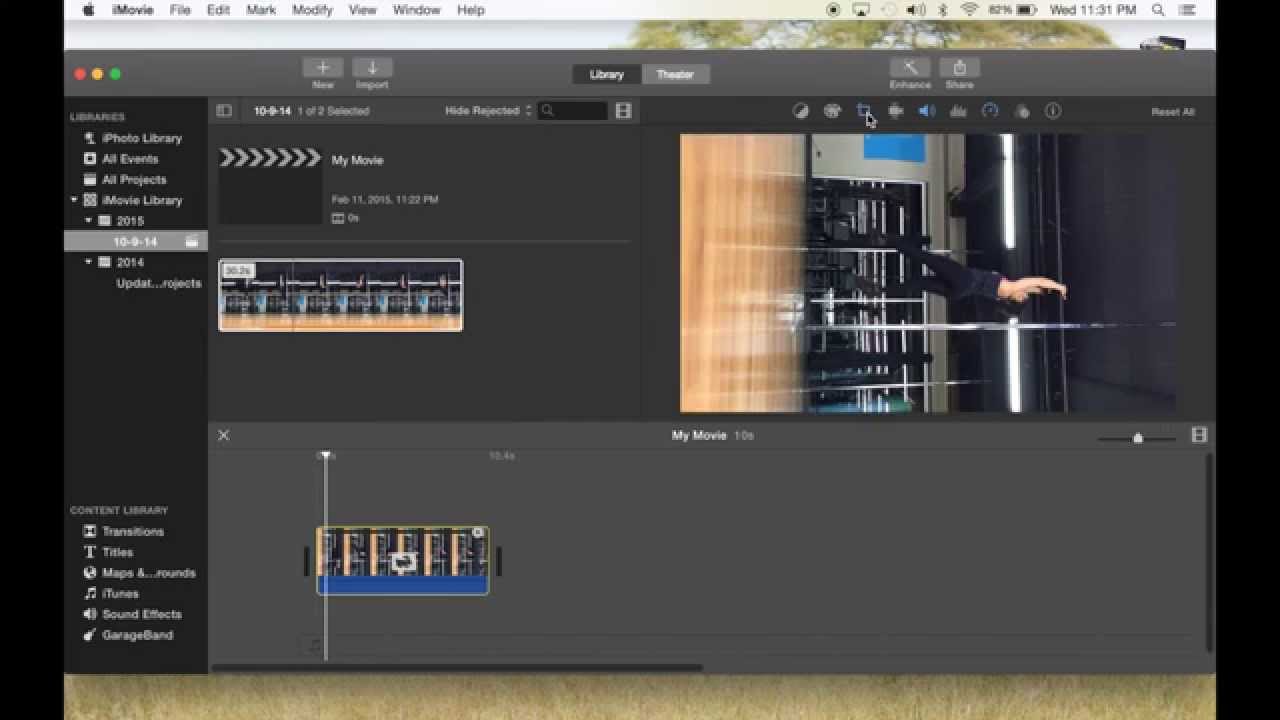Open the Color Correction palette adjustment

(832, 111)
